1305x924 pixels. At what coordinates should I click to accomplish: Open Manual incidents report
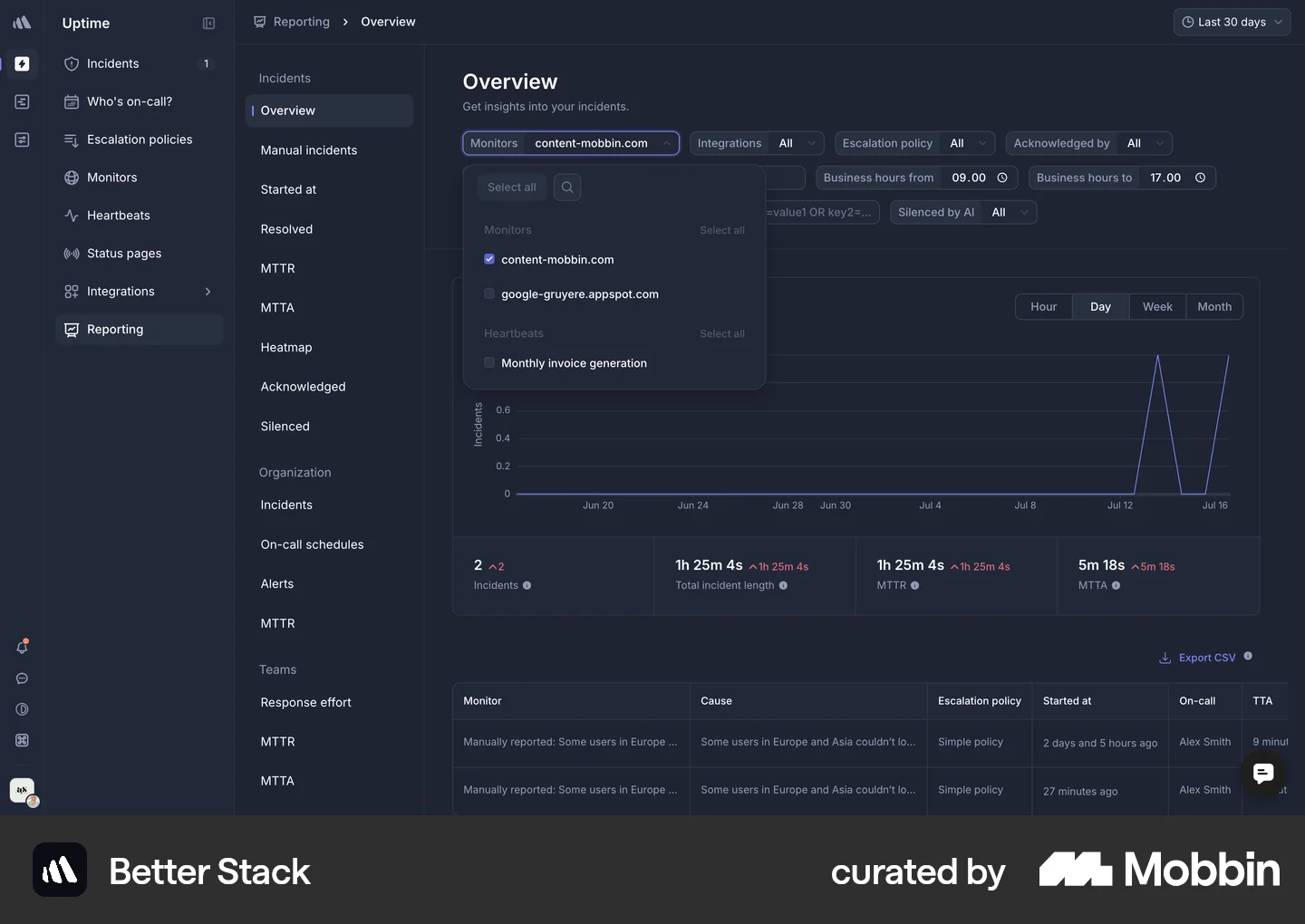(x=309, y=150)
